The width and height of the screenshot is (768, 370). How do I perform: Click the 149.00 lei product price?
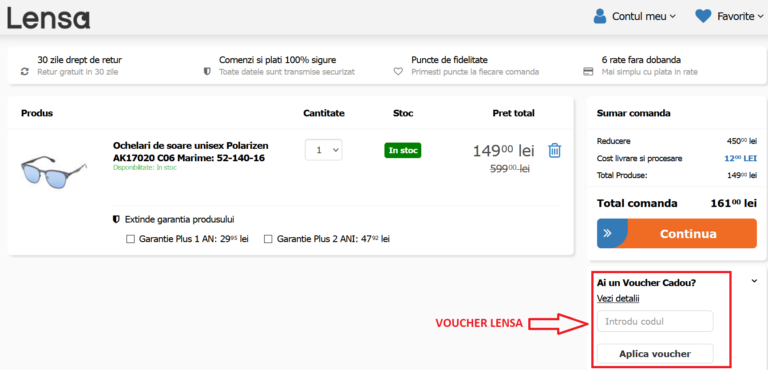[x=504, y=150]
